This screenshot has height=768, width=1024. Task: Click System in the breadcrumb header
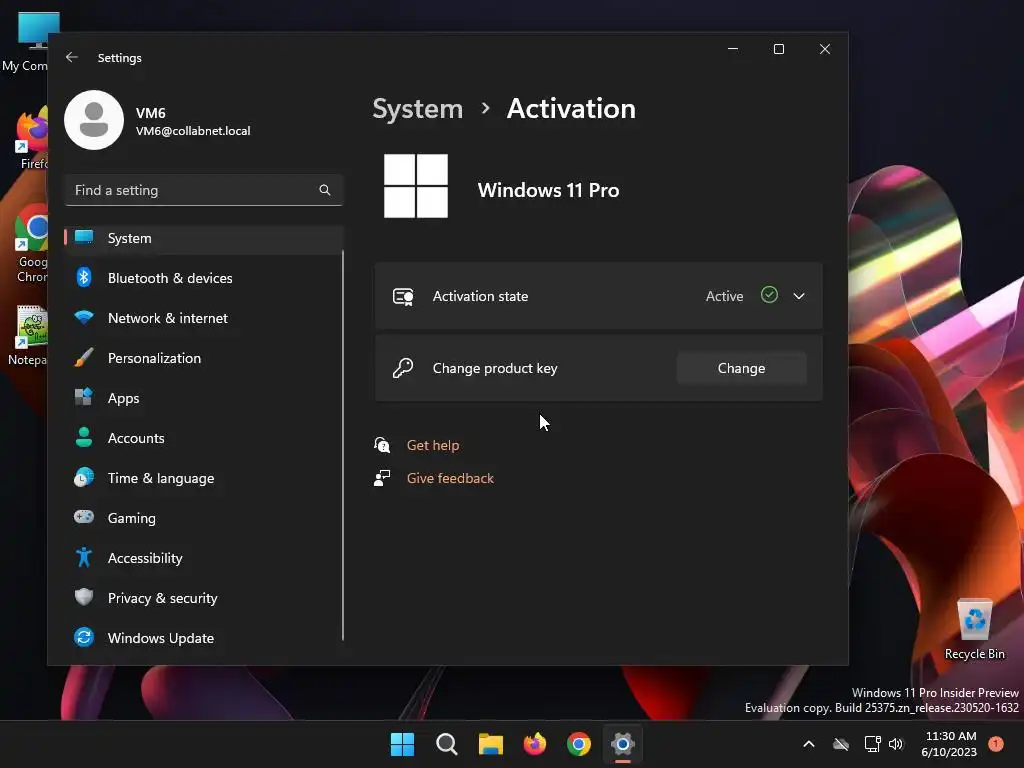(x=417, y=108)
